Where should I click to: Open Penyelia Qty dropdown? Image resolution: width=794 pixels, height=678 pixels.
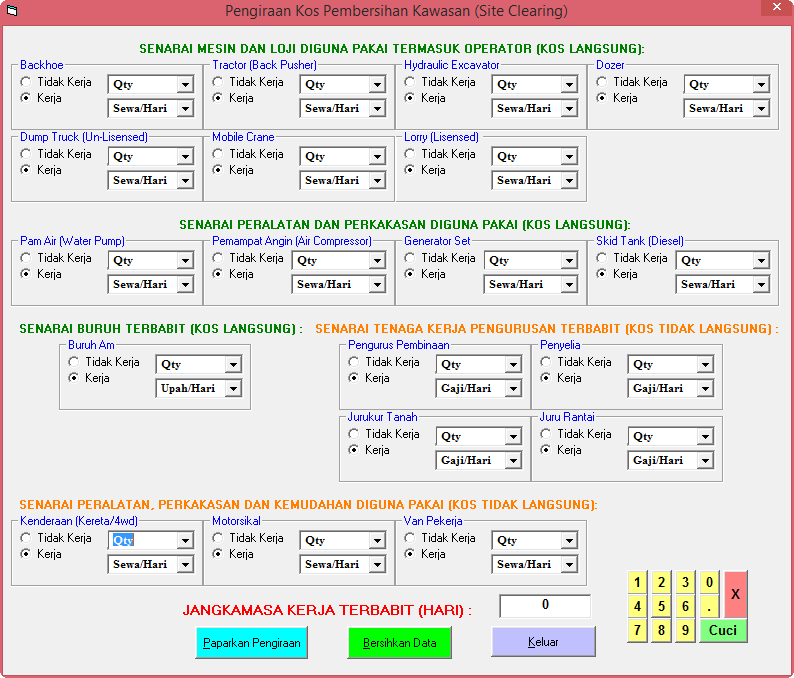coord(705,364)
